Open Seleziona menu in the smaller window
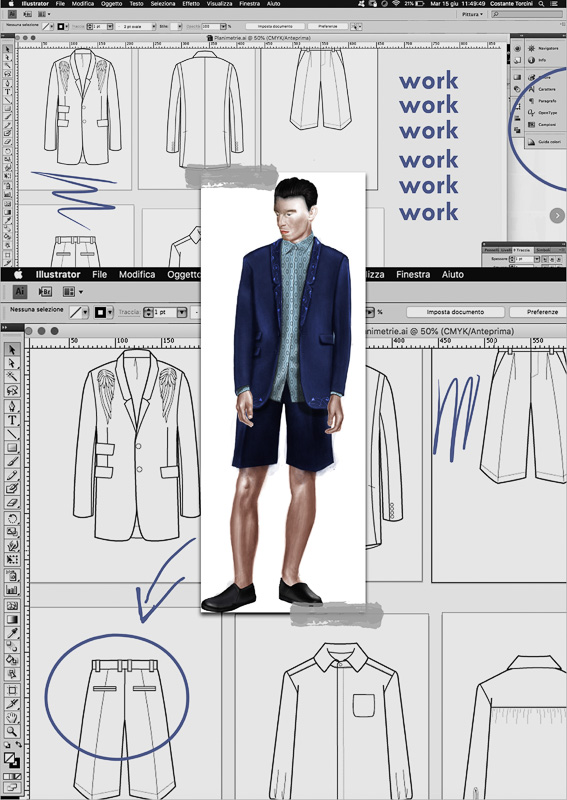567x800 pixels. coord(163,4)
